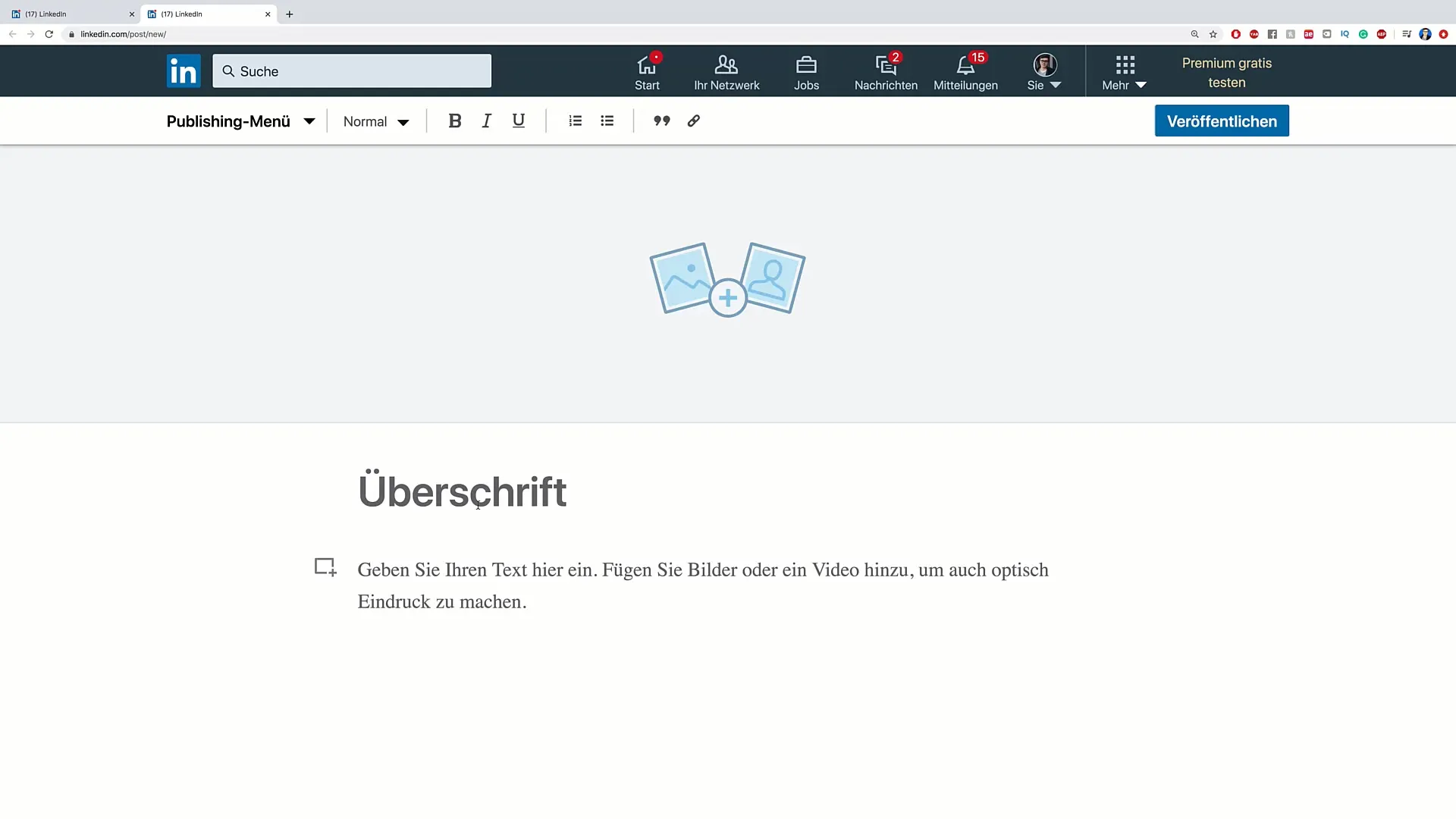Viewport: 1456px width, 819px height.
Task: Toggle bold formatting
Action: 455,121
